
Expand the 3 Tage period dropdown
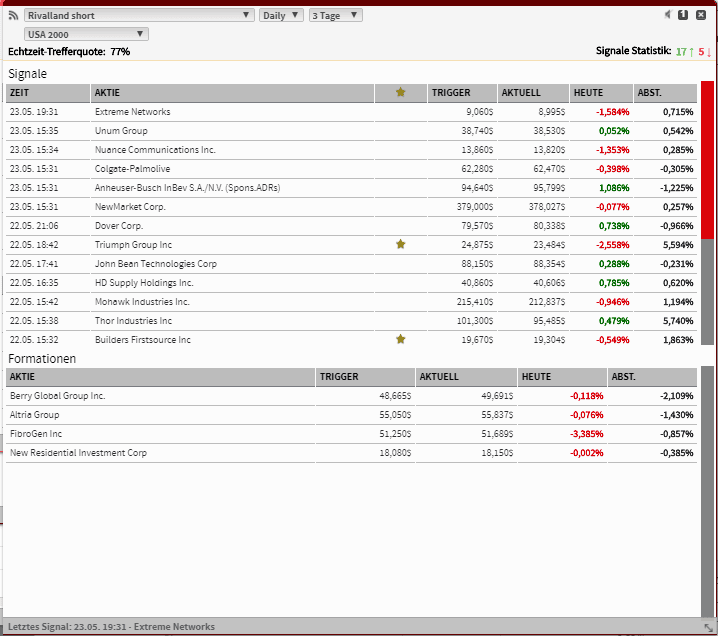335,16
